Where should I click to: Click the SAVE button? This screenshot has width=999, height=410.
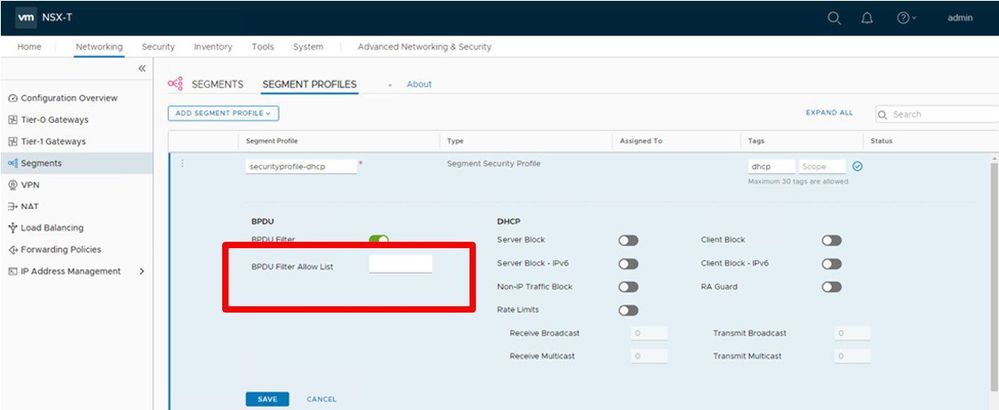(x=268, y=399)
